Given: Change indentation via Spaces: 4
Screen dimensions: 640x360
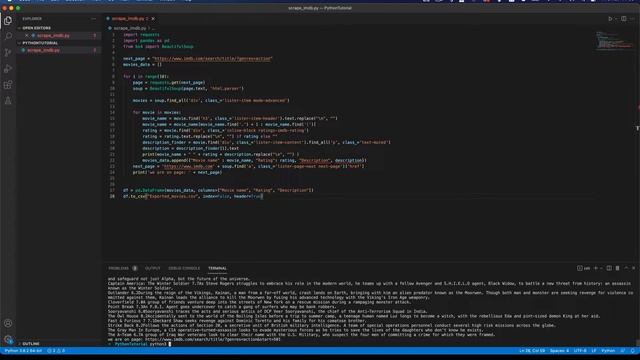Looking at the screenshot, I should 559,351.
